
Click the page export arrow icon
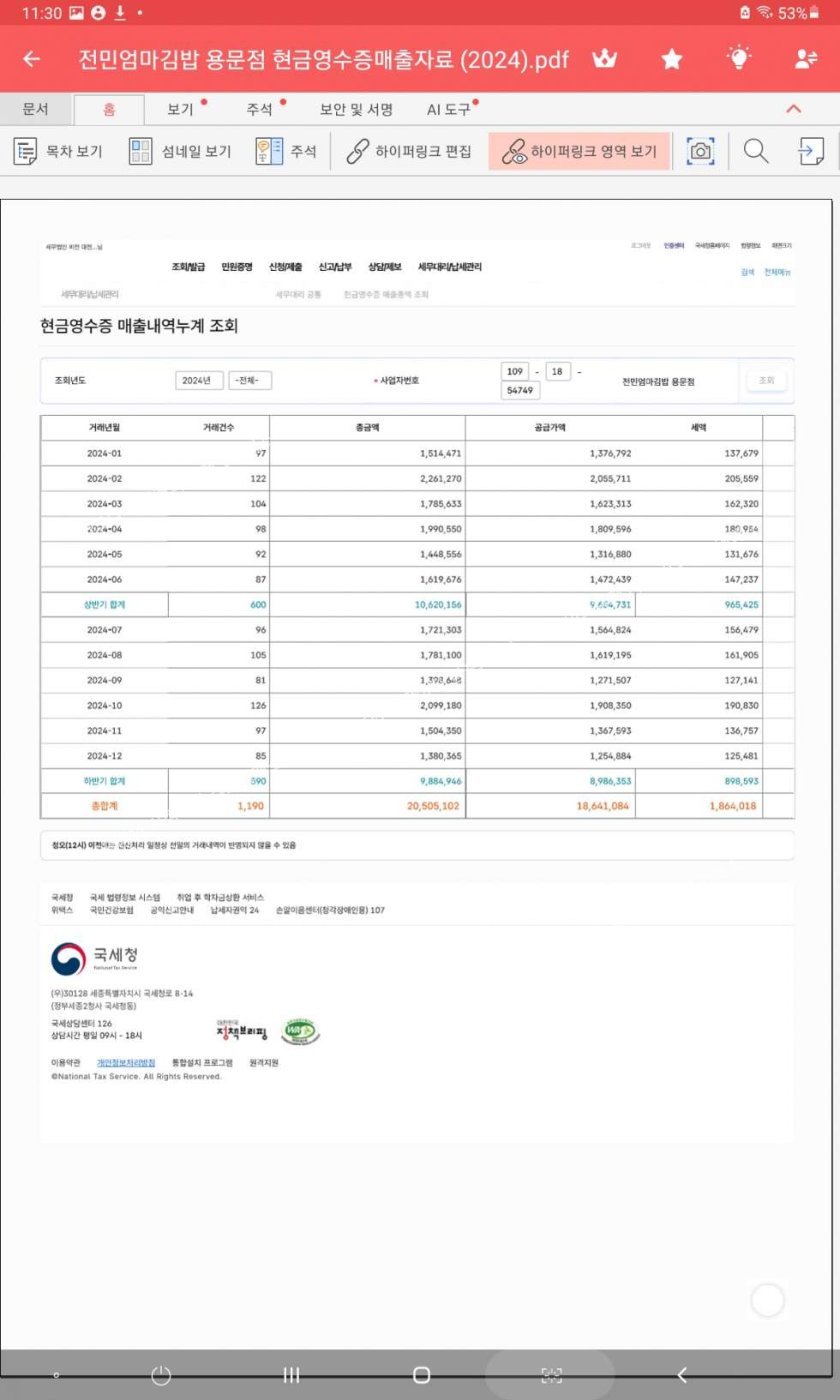(x=810, y=152)
